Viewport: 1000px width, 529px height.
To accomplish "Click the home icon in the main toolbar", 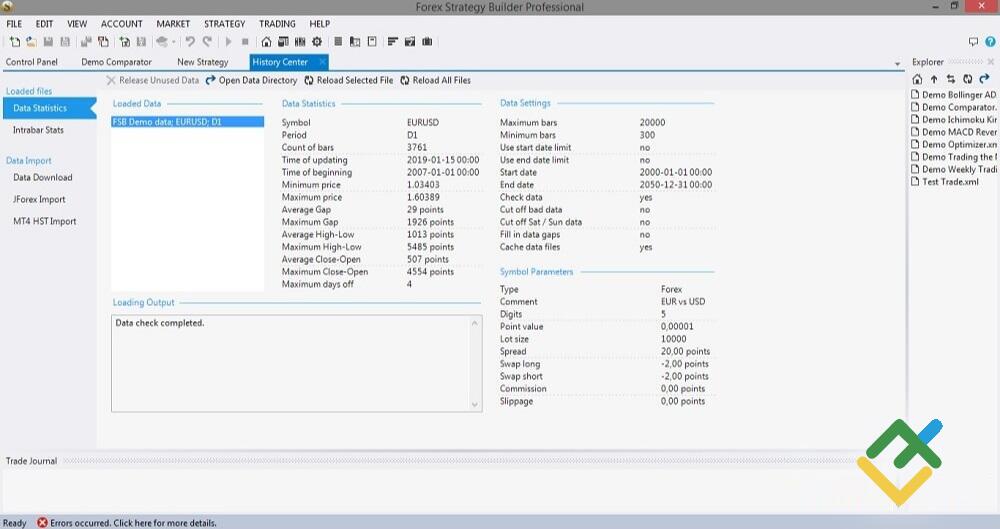I will click(266, 42).
